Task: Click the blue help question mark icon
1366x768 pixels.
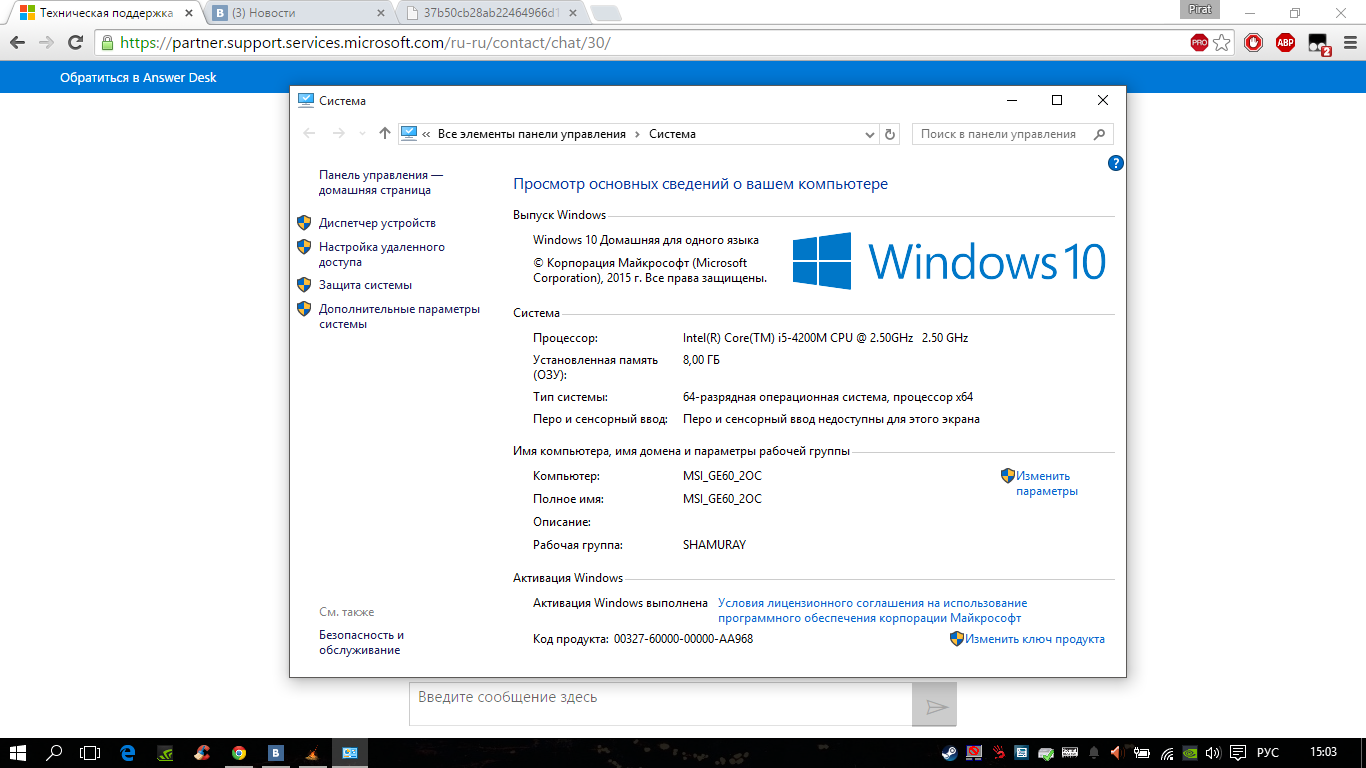Action: click(1116, 163)
